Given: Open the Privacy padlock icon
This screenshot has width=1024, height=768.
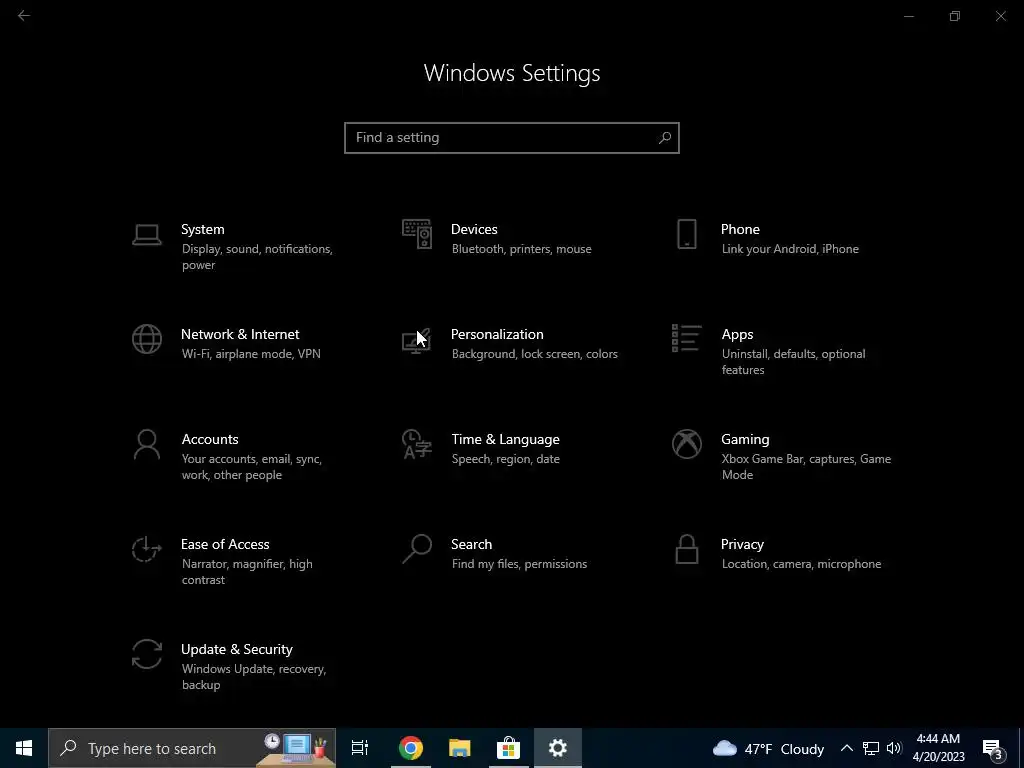Looking at the screenshot, I should pos(686,549).
